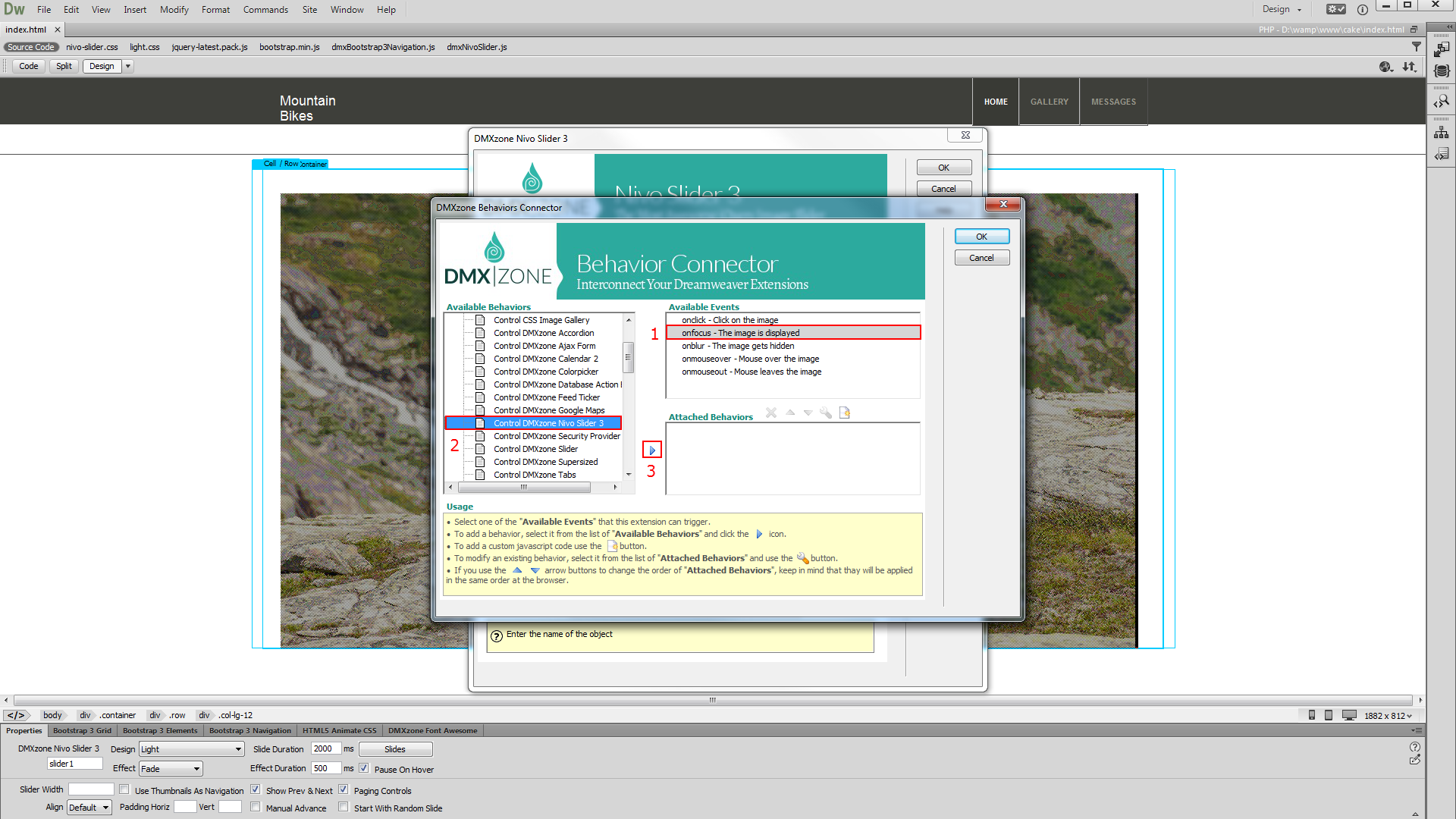Open the Commands menu
Screen dimensions: 1456x819
[265, 9]
